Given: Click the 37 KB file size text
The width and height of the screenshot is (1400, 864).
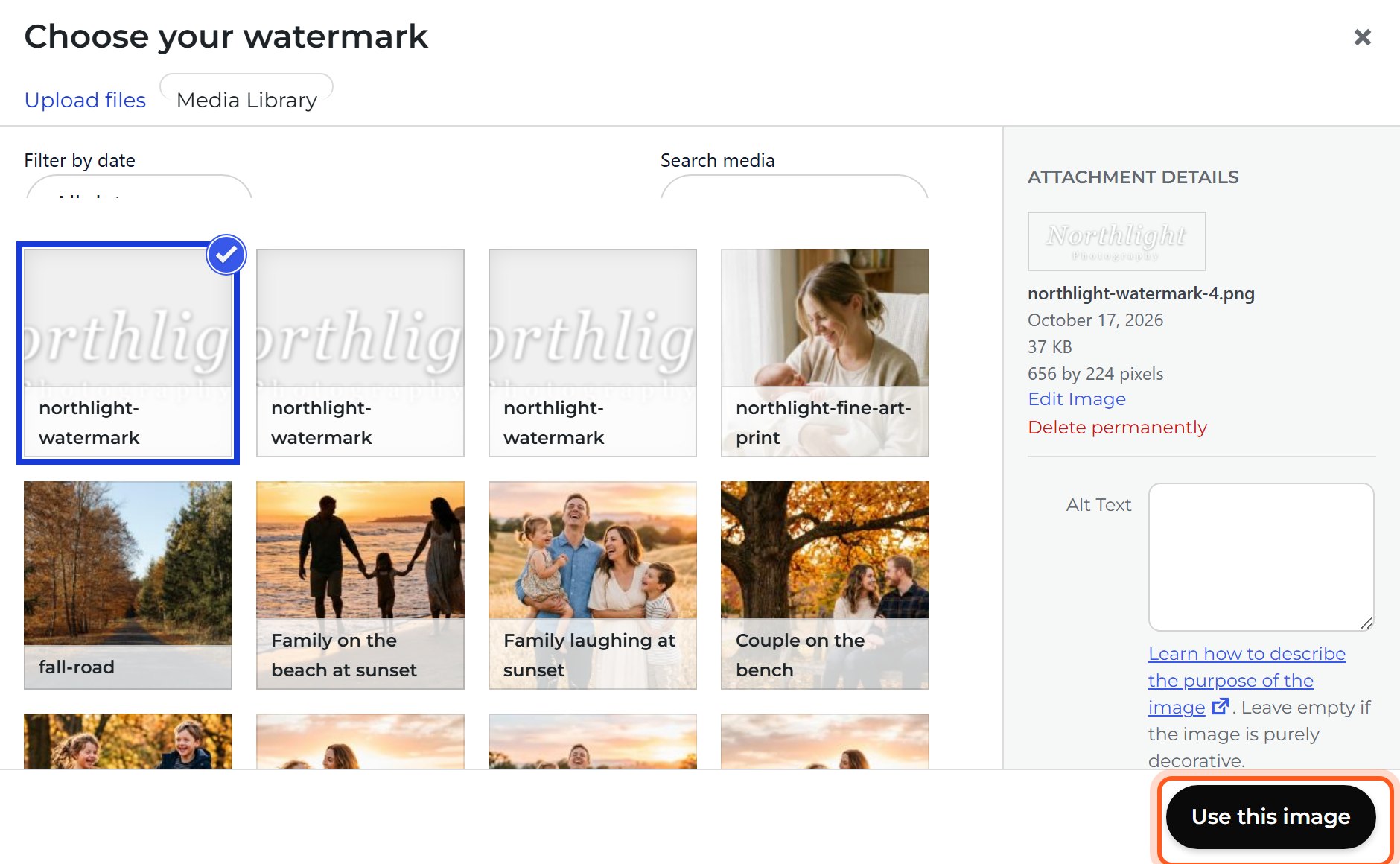Looking at the screenshot, I should tap(1050, 347).
